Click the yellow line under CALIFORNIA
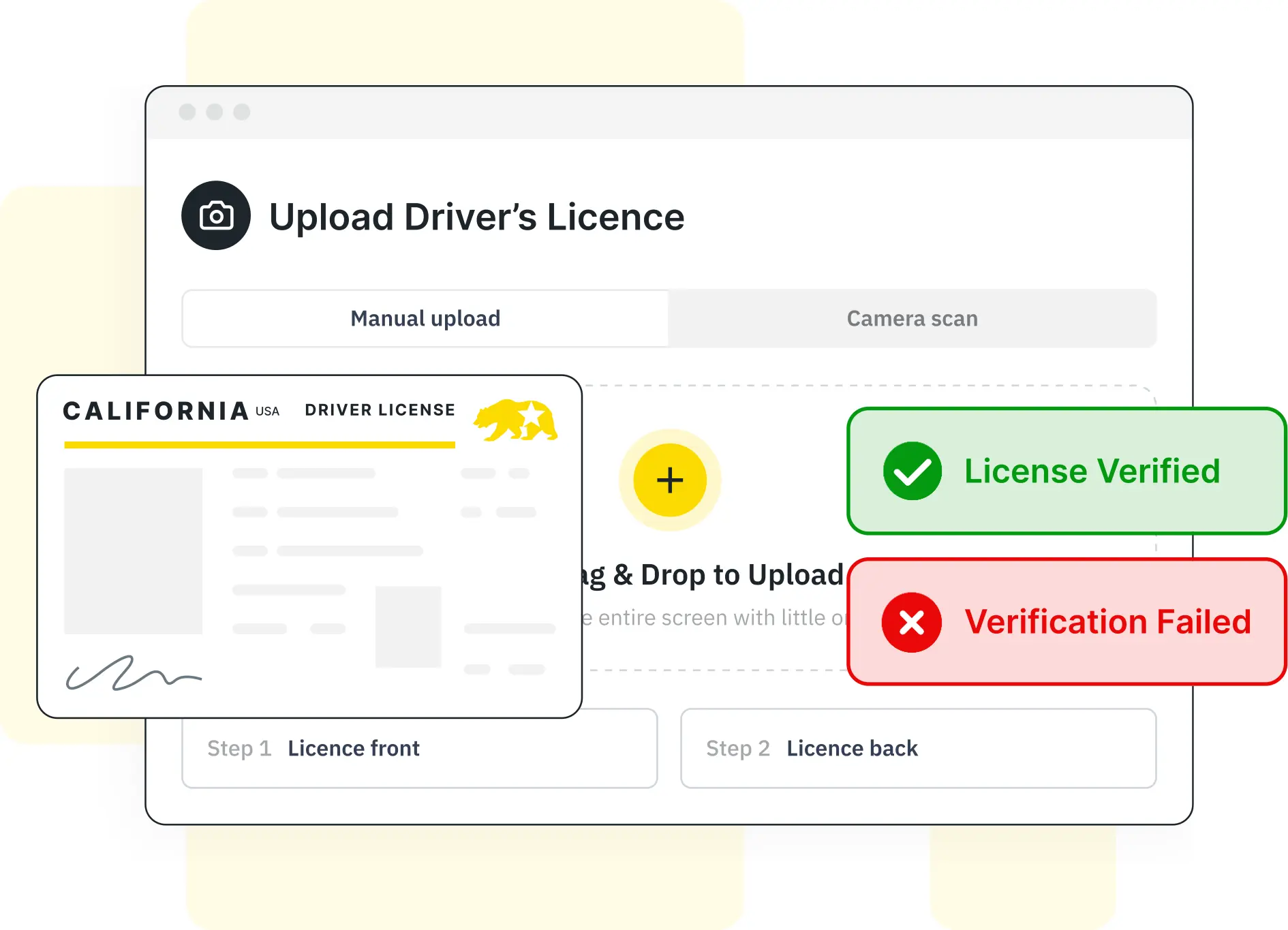1288x930 pixels. click(x=259, y=445)
